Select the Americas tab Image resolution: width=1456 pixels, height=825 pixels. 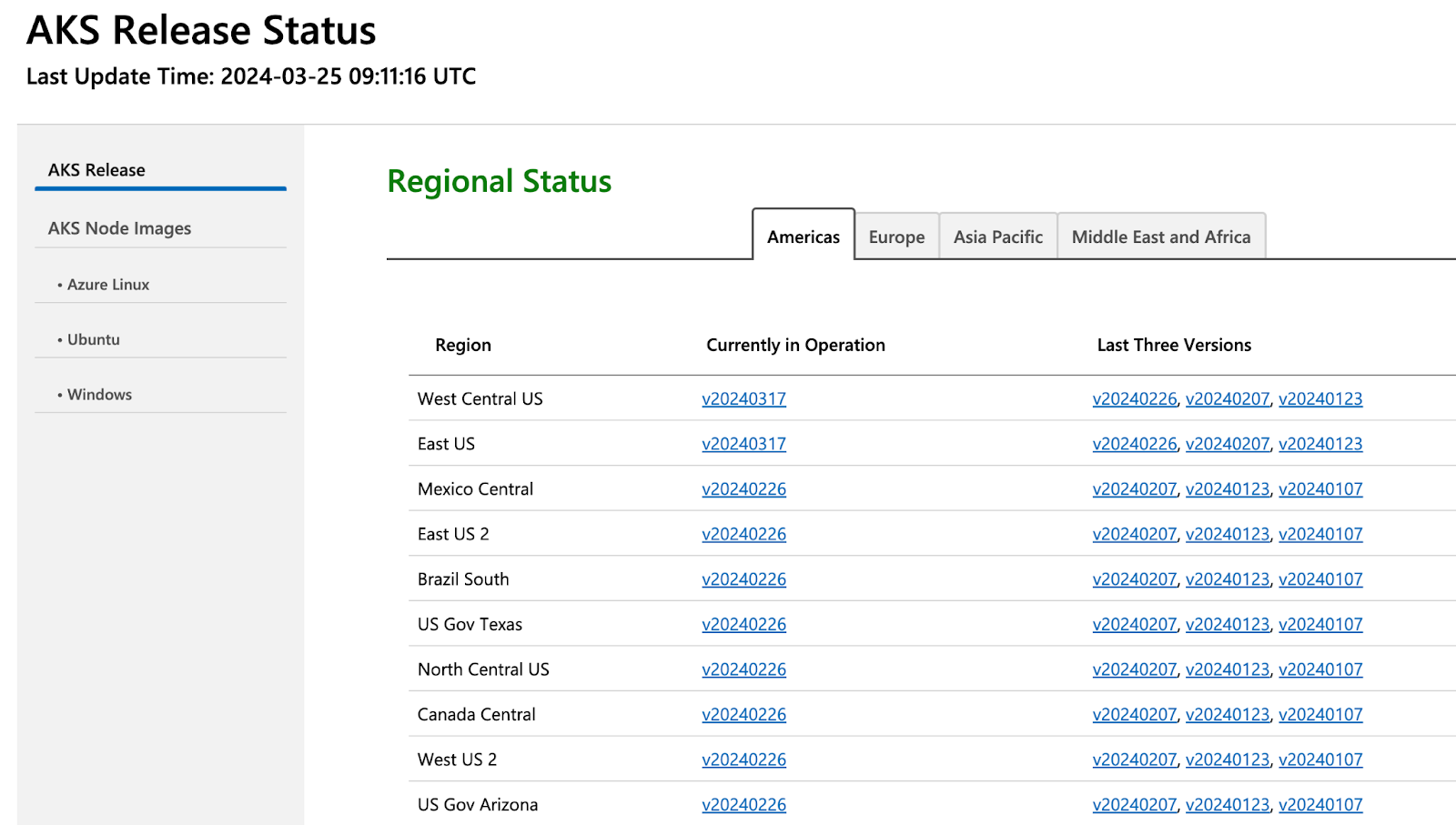coord(804,236)
